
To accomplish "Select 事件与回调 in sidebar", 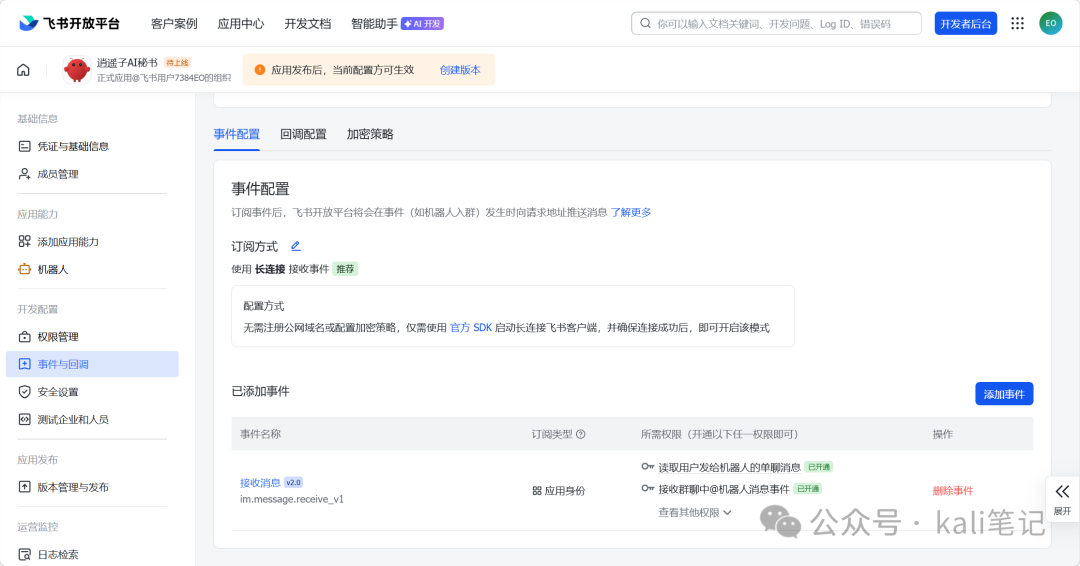I will click(x=92, y=364).
